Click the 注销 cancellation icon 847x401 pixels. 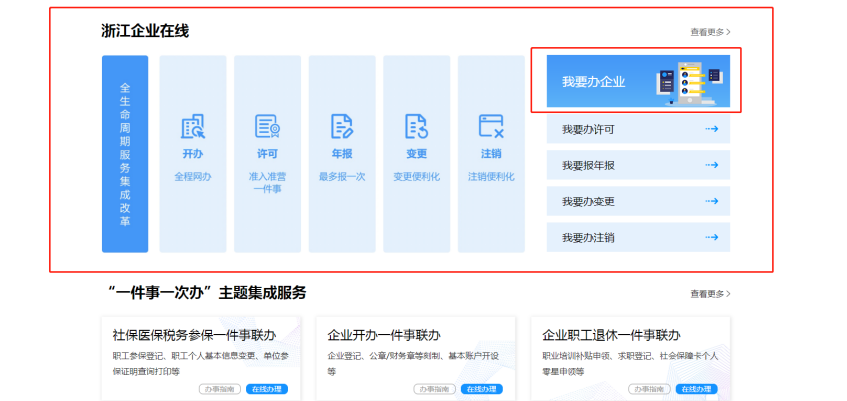[491, 127]
